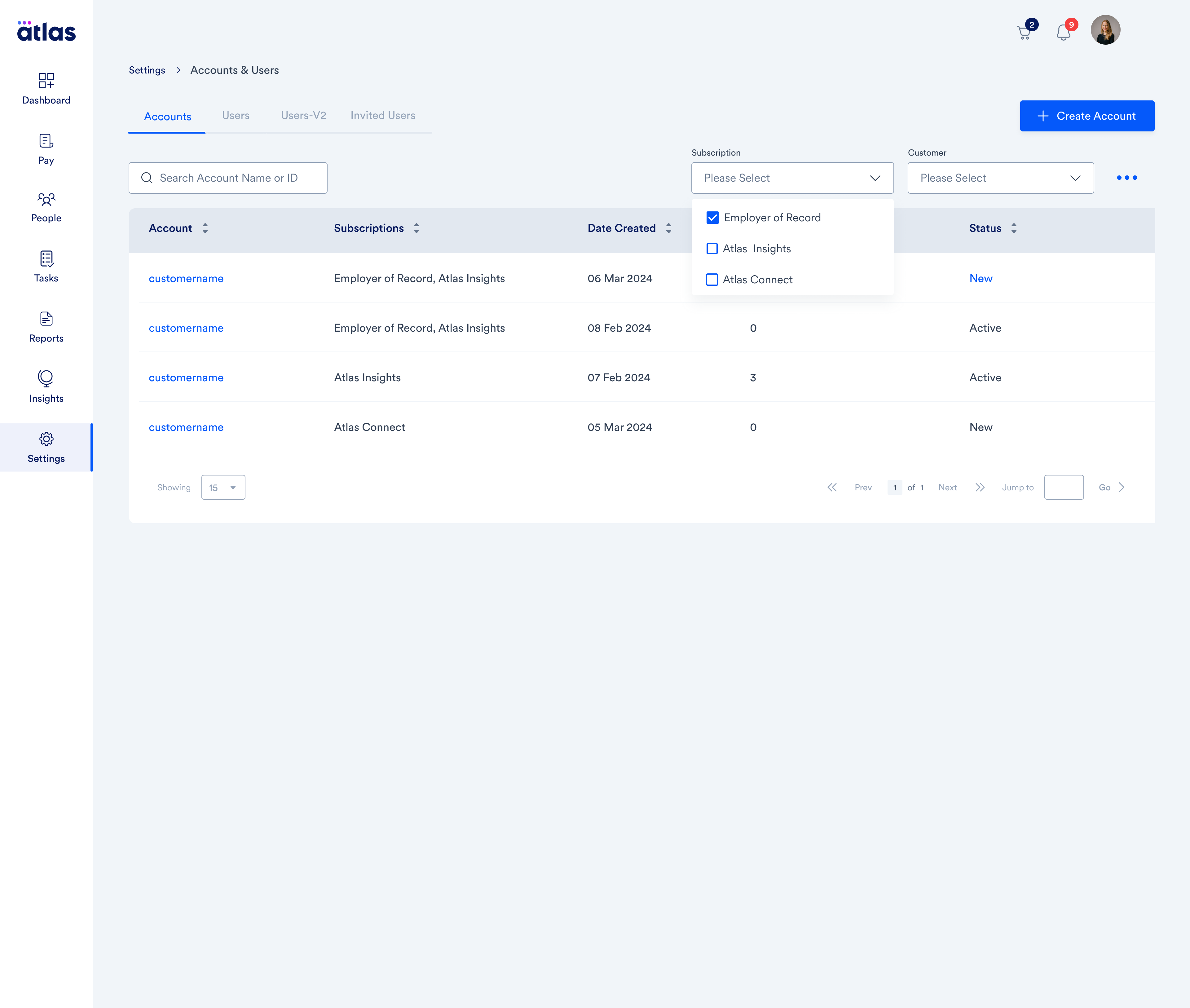This screenshot has height=1008, width=1190.
Task: Open the Dashboard sidebar icon
Action: click(x=46, y=81)
